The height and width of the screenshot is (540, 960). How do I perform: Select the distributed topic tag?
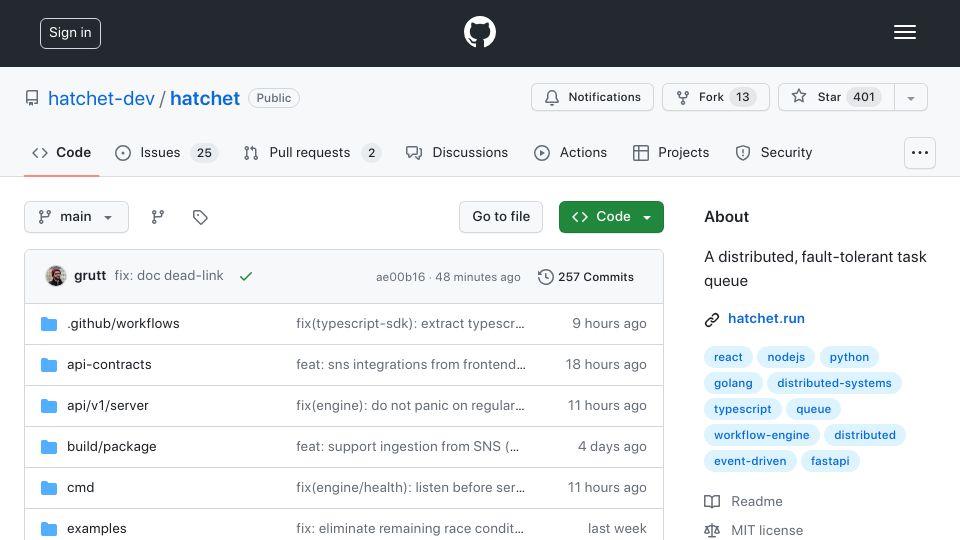tap(864, 435)
